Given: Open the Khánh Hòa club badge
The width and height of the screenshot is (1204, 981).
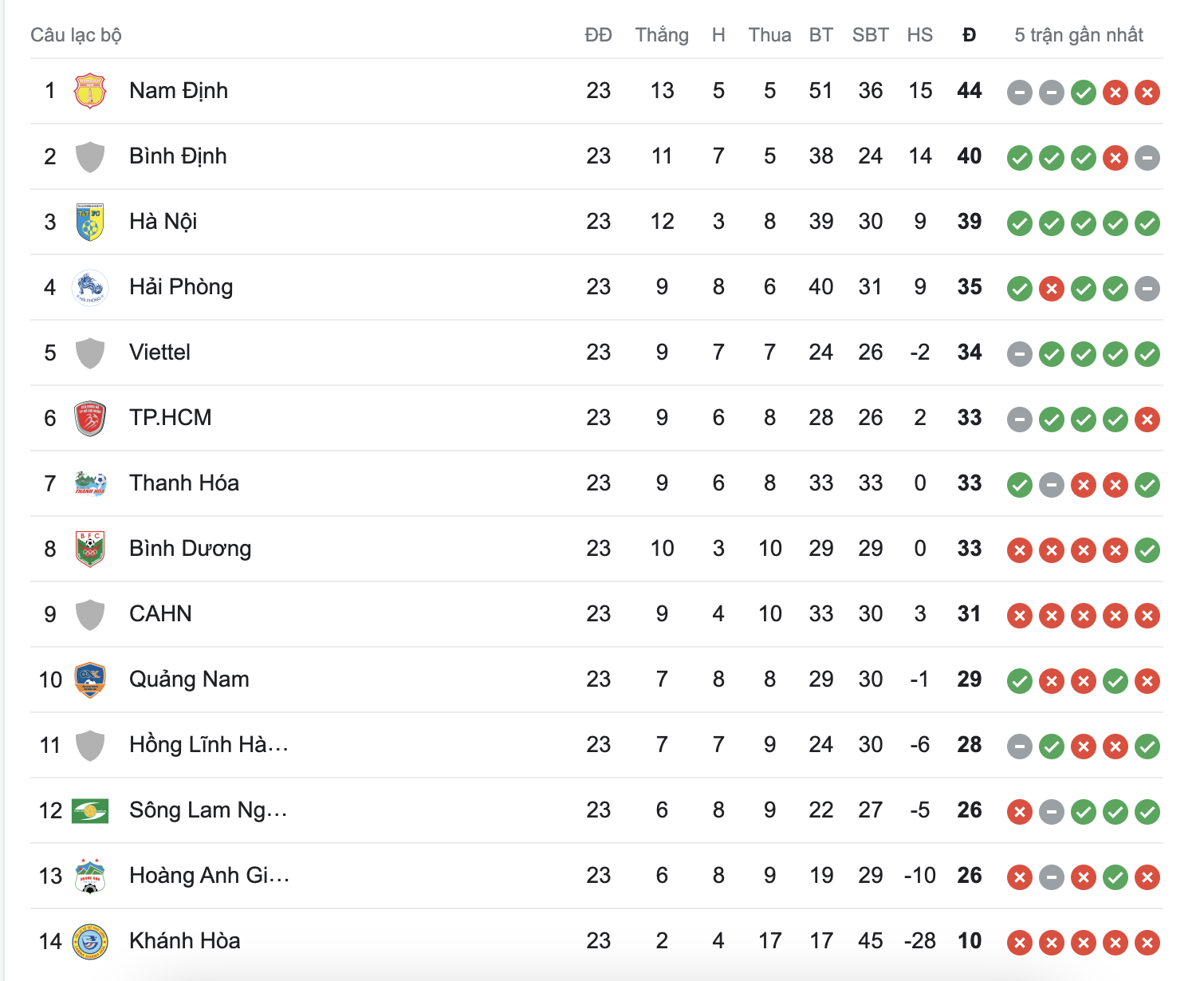Looking at the screenshot, I should coord(90,941).
